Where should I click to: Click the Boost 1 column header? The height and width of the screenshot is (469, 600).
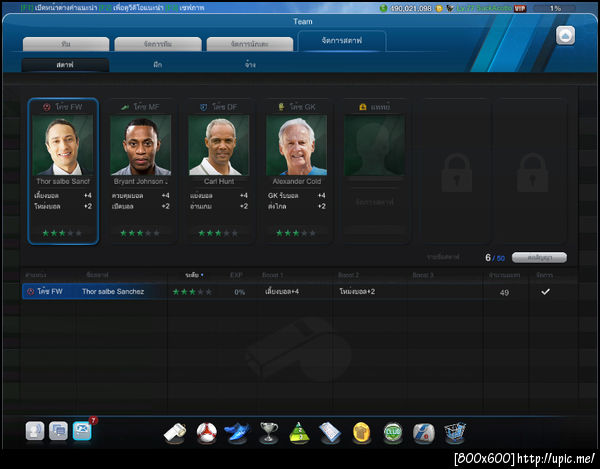click(x=272, y=275)
